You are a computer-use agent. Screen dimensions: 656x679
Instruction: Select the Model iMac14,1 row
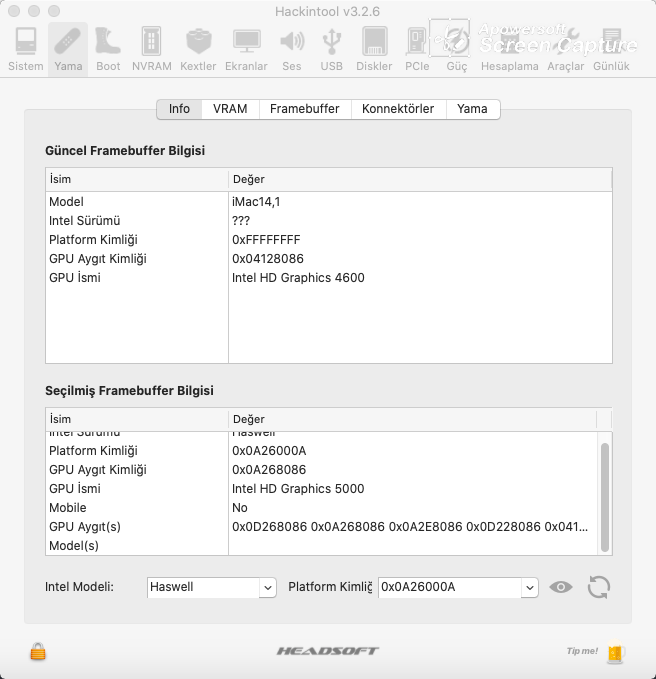tap(329, 202)
